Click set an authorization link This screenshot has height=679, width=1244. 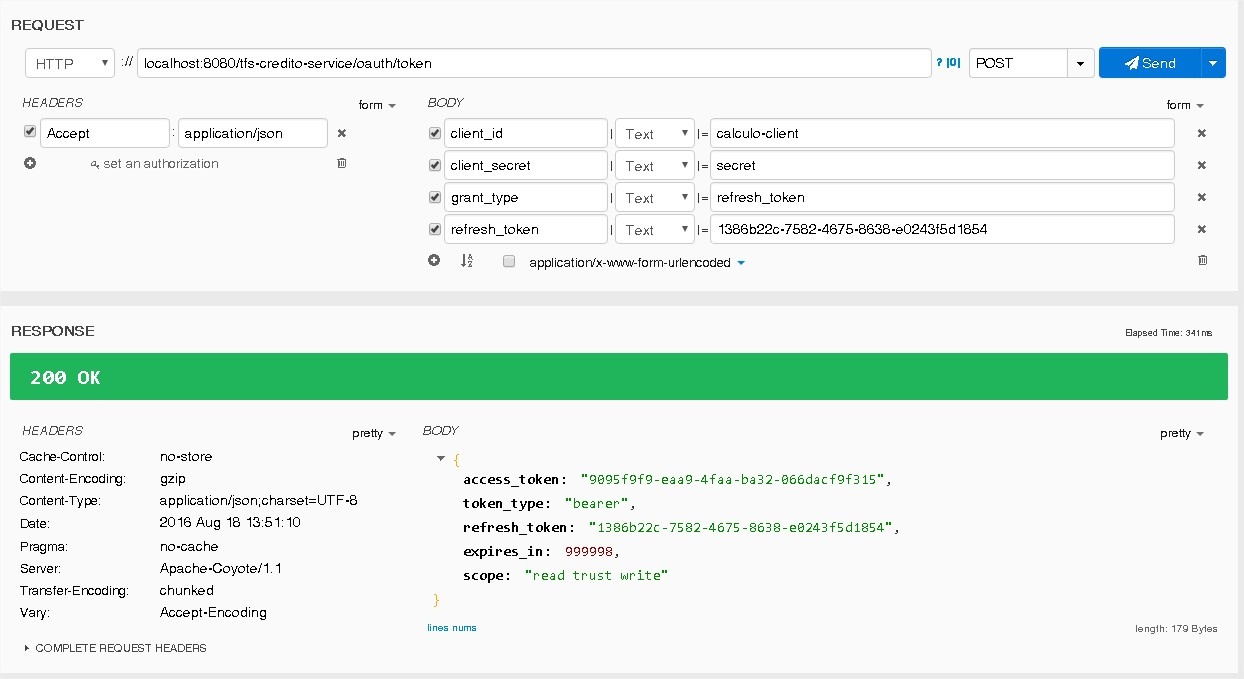point(155,164)
